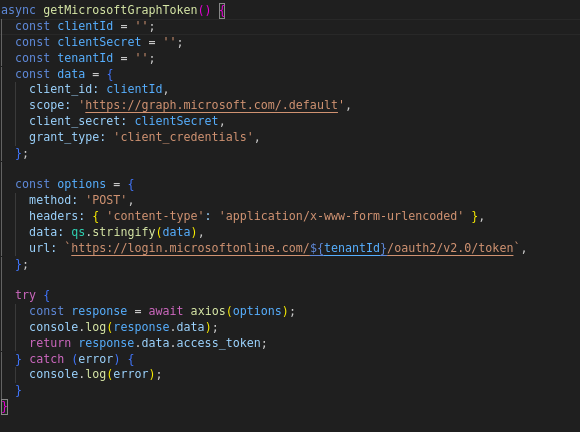Click the 'client_credentials' string value
Viewport: 580px width, 432px height.
click(183, 137)
